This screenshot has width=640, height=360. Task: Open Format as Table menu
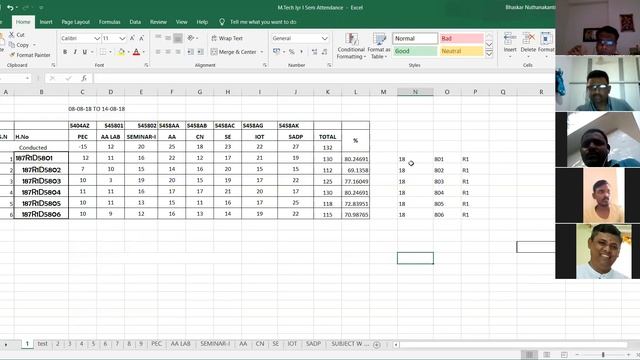[379, 46]
